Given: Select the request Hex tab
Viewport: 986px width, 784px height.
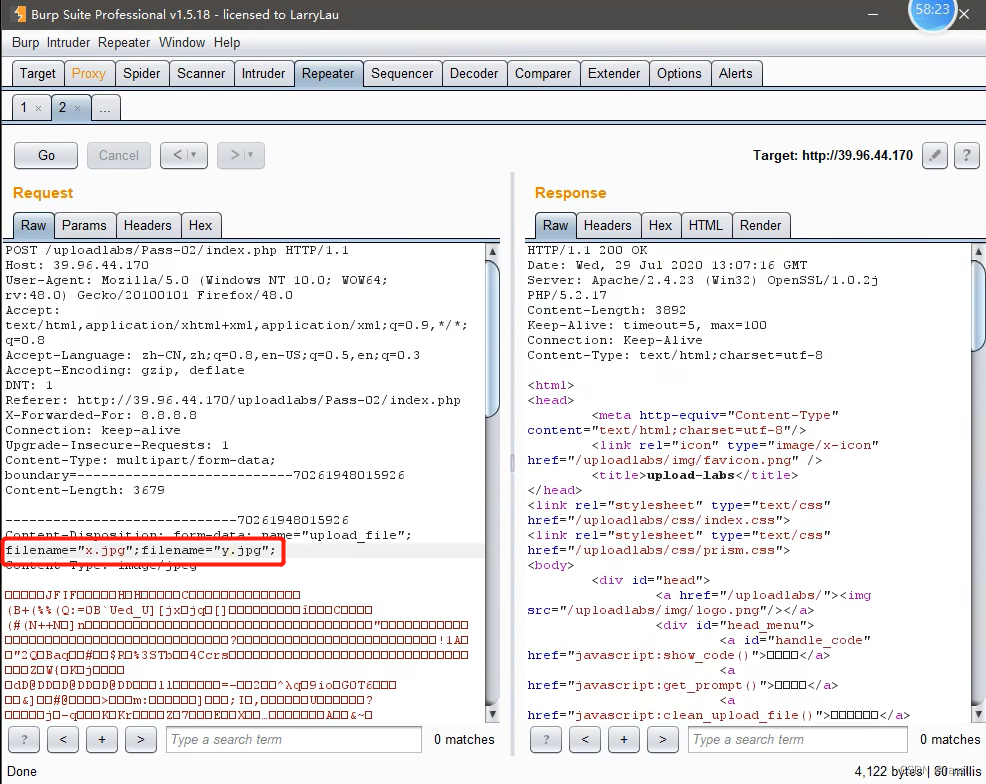Looking at the screenshot, I should tap(201, 225).
